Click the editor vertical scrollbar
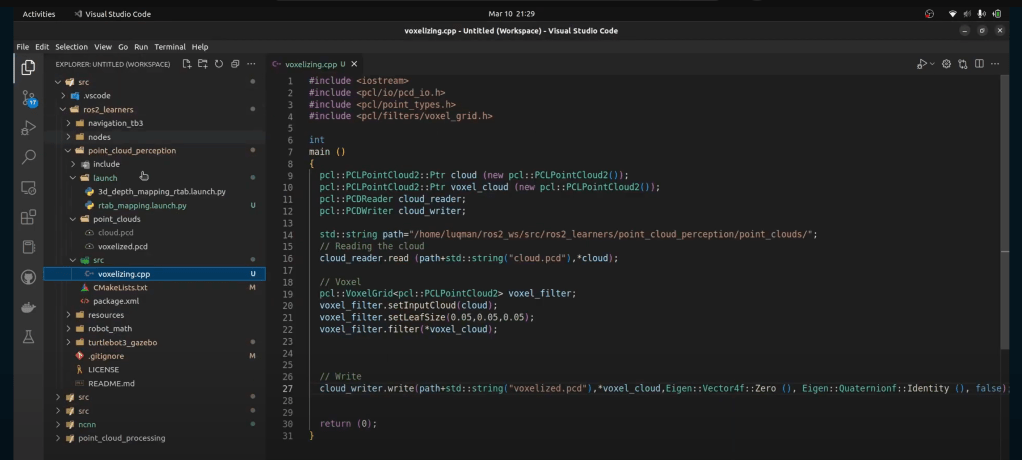Viewport: 1022px width, 460px height. [1005, 200]
